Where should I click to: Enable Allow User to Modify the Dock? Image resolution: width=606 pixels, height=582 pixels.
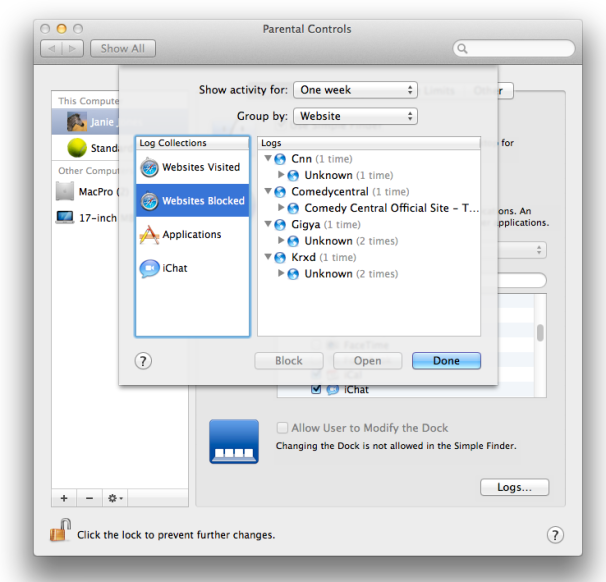tap(282, 428)
